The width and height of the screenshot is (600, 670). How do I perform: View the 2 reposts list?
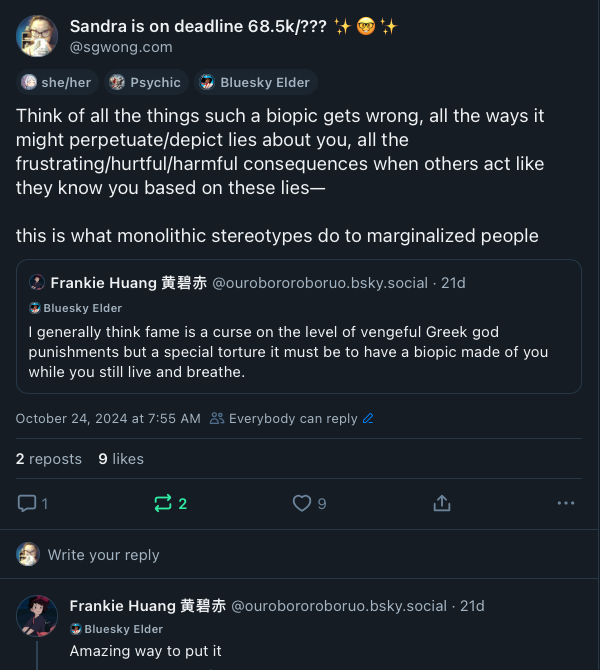[x=49, y=459]
